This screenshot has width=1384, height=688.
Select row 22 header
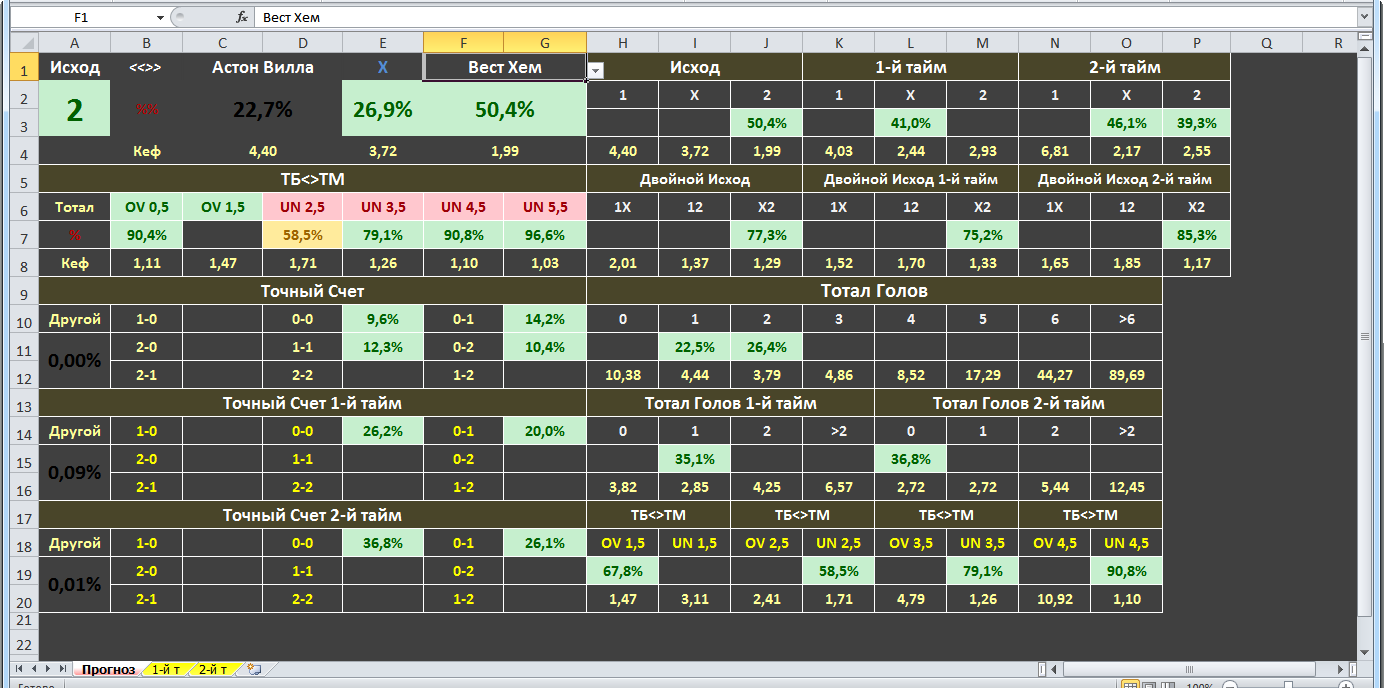(x=24, y=645)
